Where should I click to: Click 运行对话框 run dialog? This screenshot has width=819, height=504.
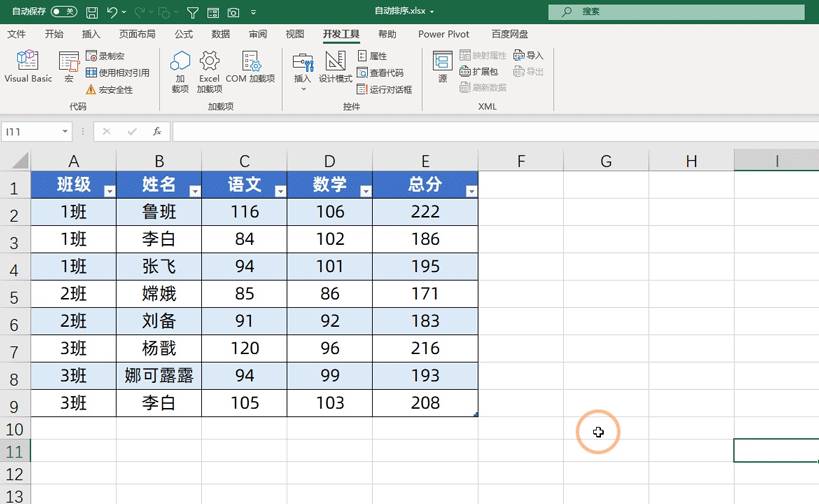384,90
